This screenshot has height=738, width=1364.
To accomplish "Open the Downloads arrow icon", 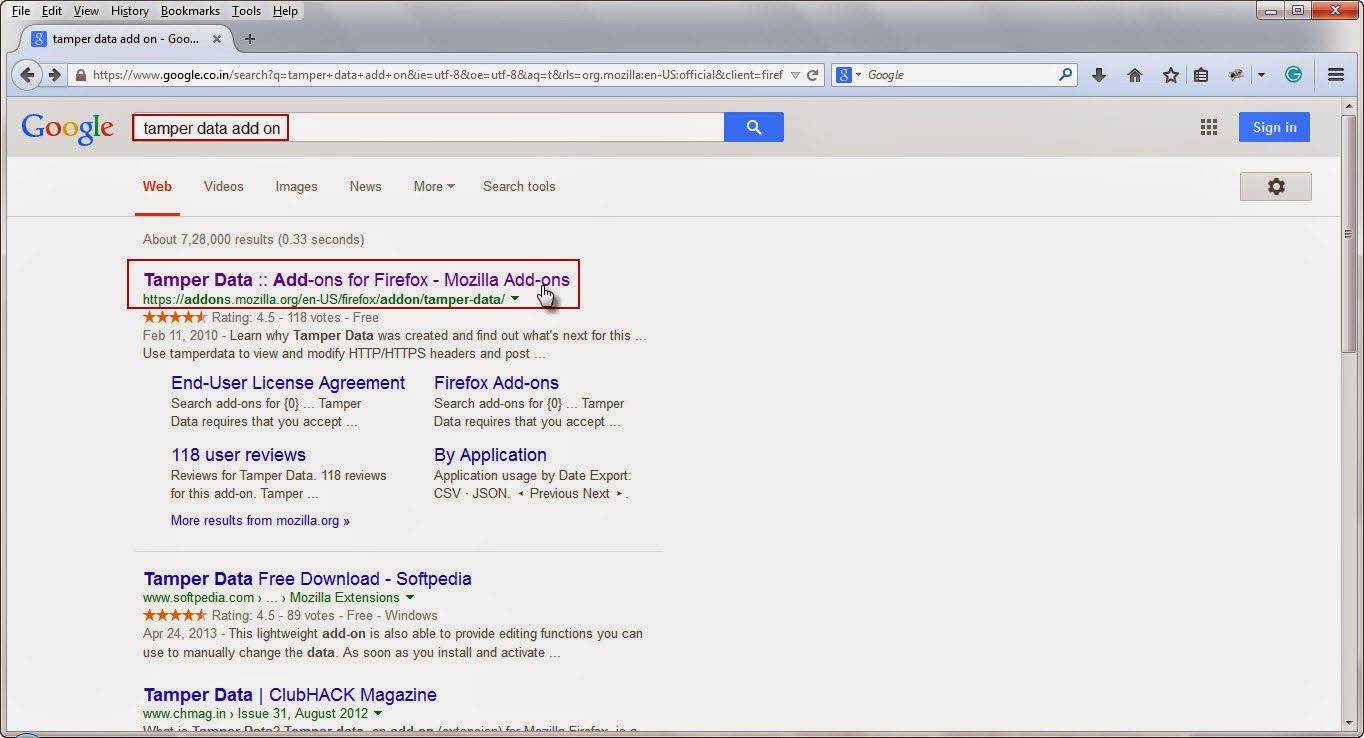I will point(1098,75).
